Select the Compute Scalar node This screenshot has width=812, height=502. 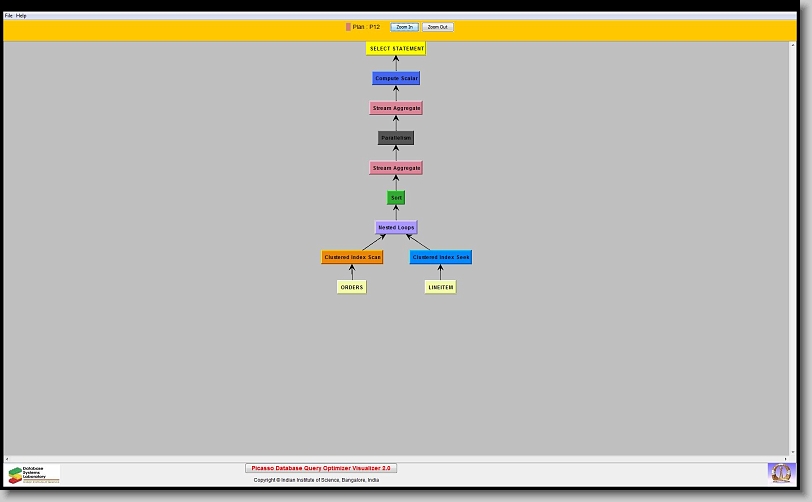coord(396,78)
